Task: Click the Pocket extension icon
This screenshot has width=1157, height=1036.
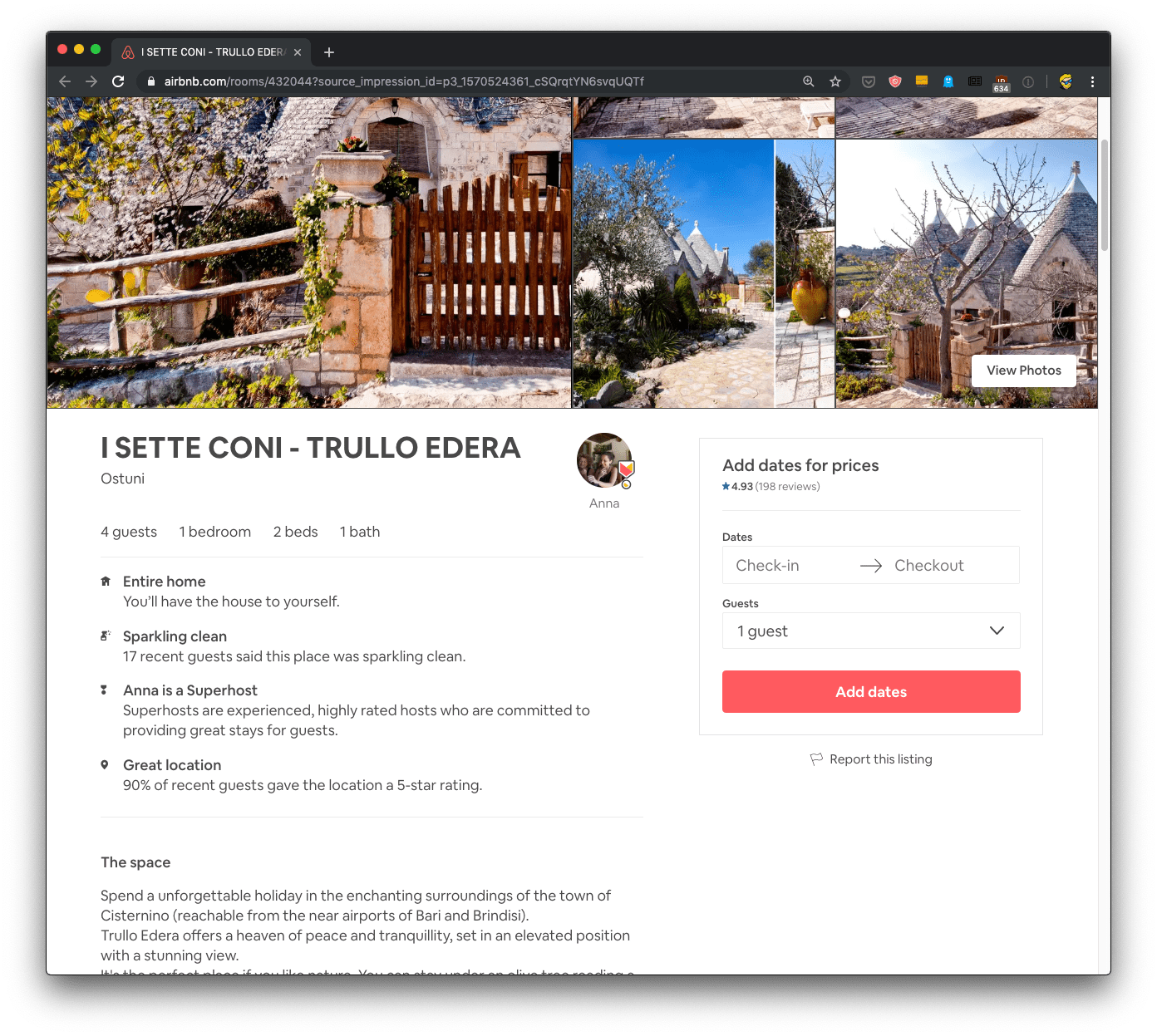Action: point(868,81)
